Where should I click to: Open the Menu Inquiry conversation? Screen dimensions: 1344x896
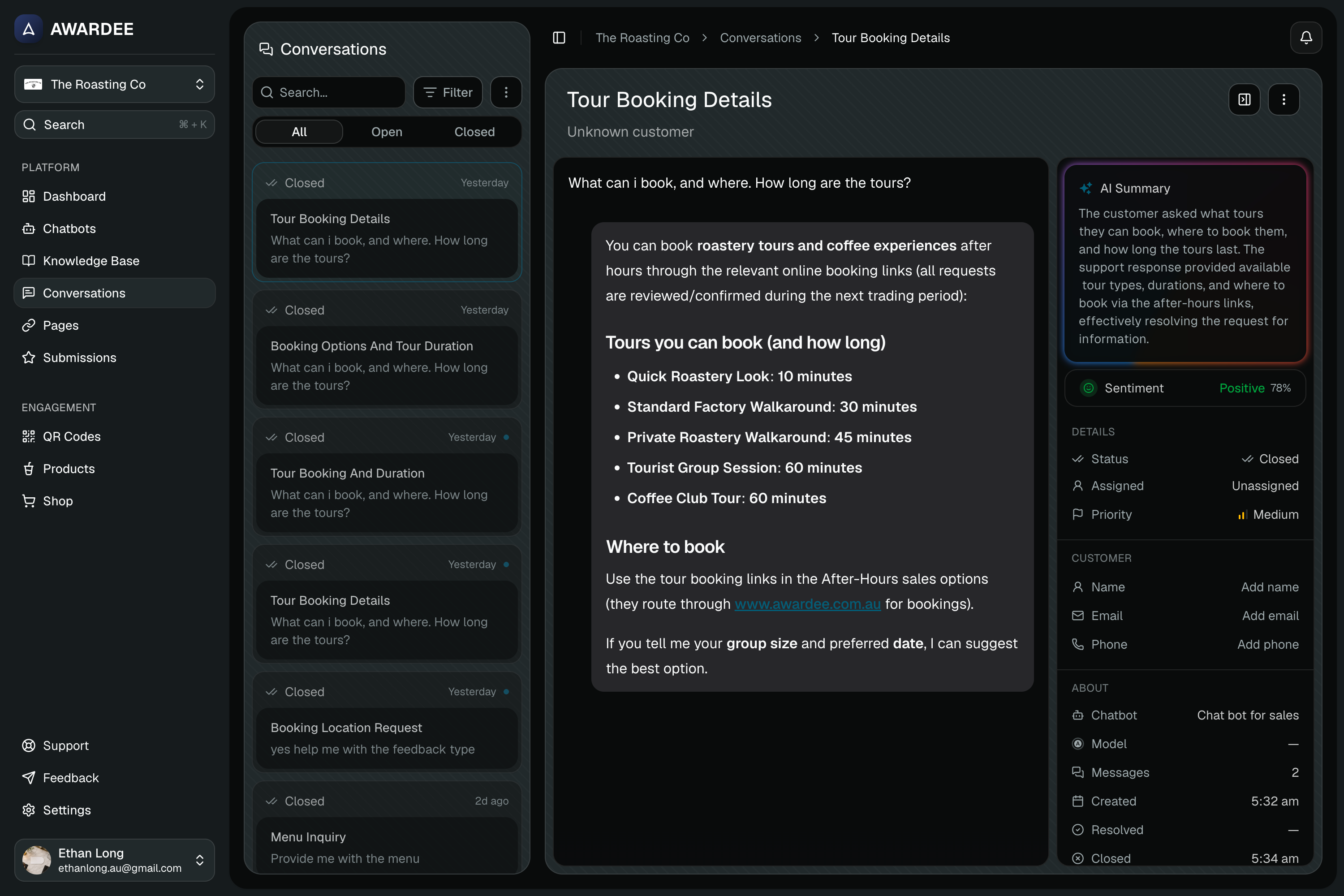387,828
